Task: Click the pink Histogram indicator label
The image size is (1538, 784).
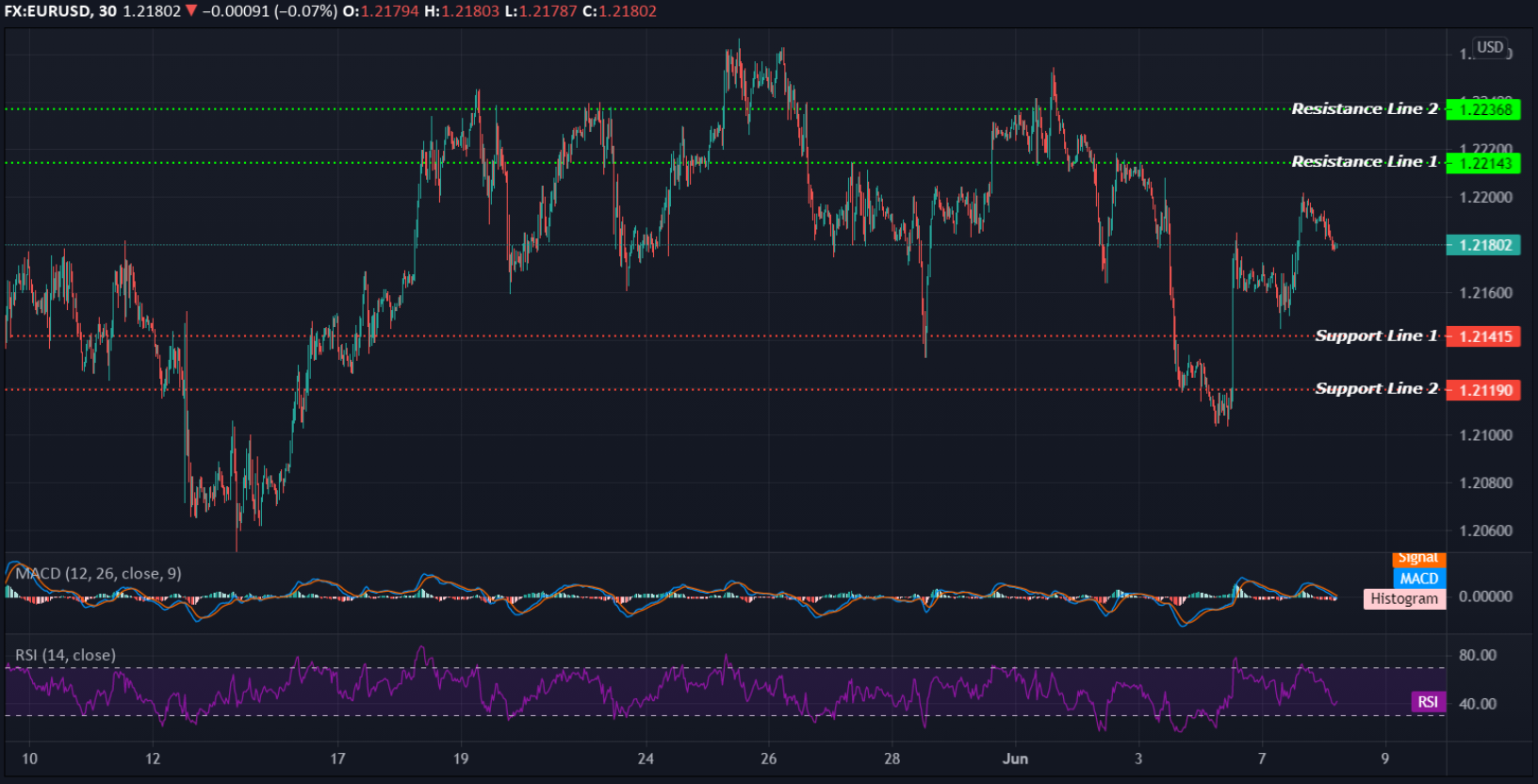Action: [1404, 598]
